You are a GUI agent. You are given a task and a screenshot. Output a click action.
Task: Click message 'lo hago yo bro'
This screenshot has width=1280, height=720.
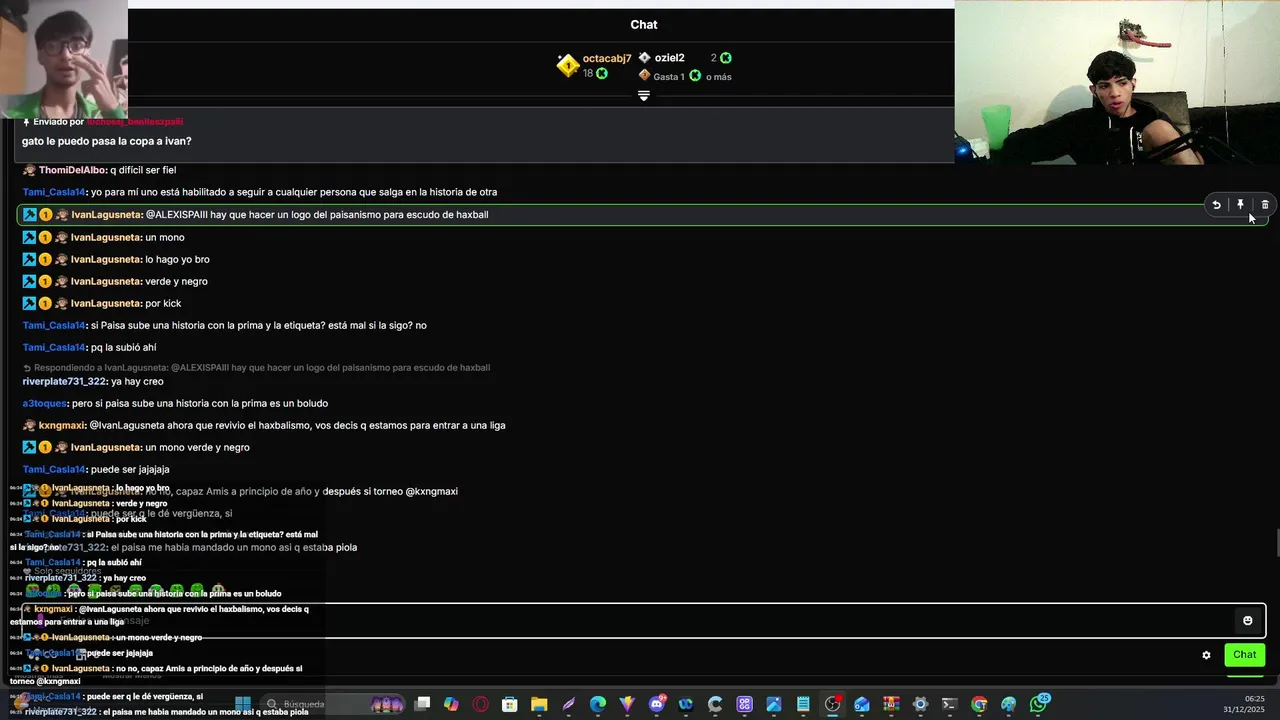pos(178,259)
